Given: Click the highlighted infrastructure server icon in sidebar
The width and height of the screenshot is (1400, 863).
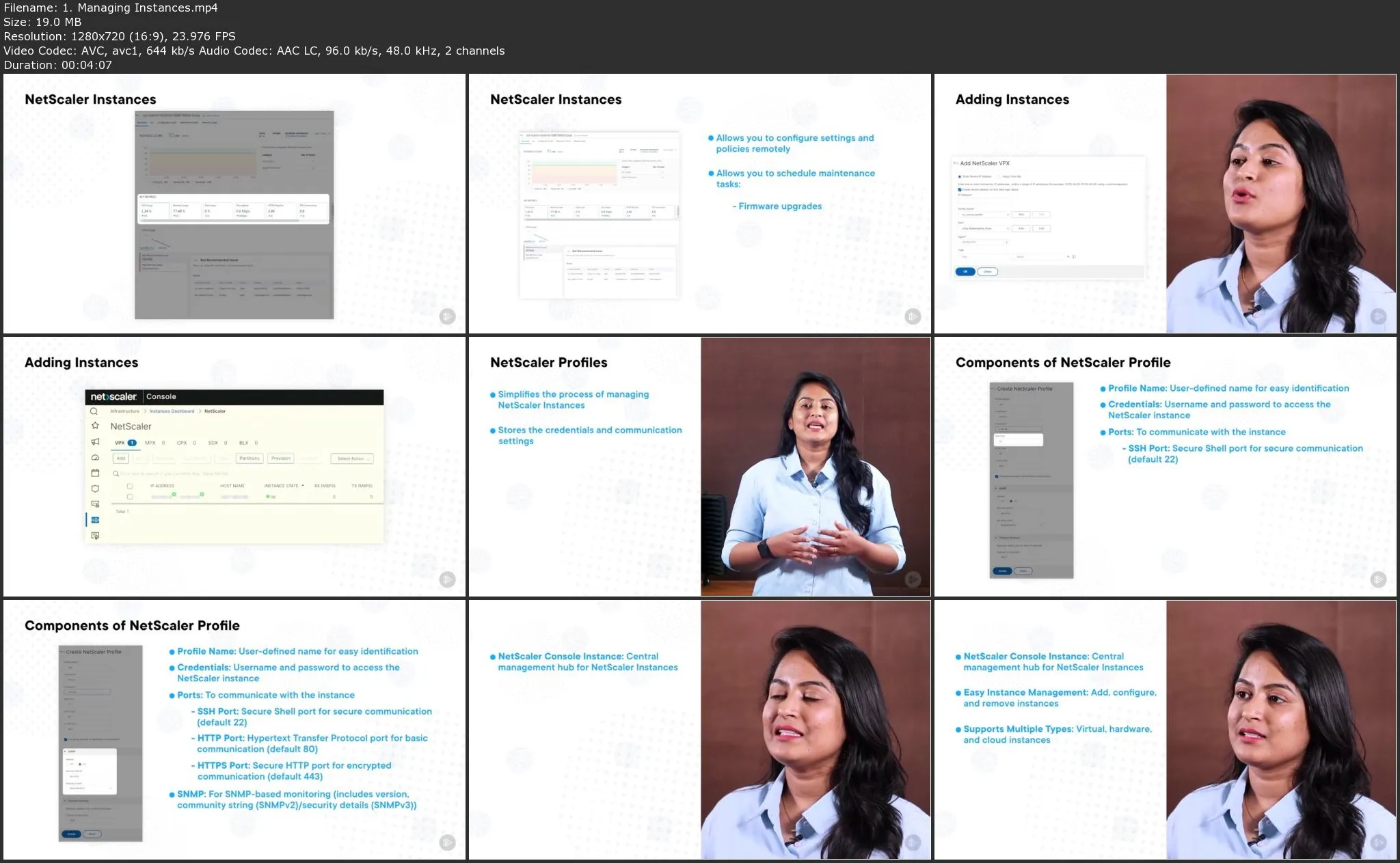Looking at the screenshot, I should 95,520.
